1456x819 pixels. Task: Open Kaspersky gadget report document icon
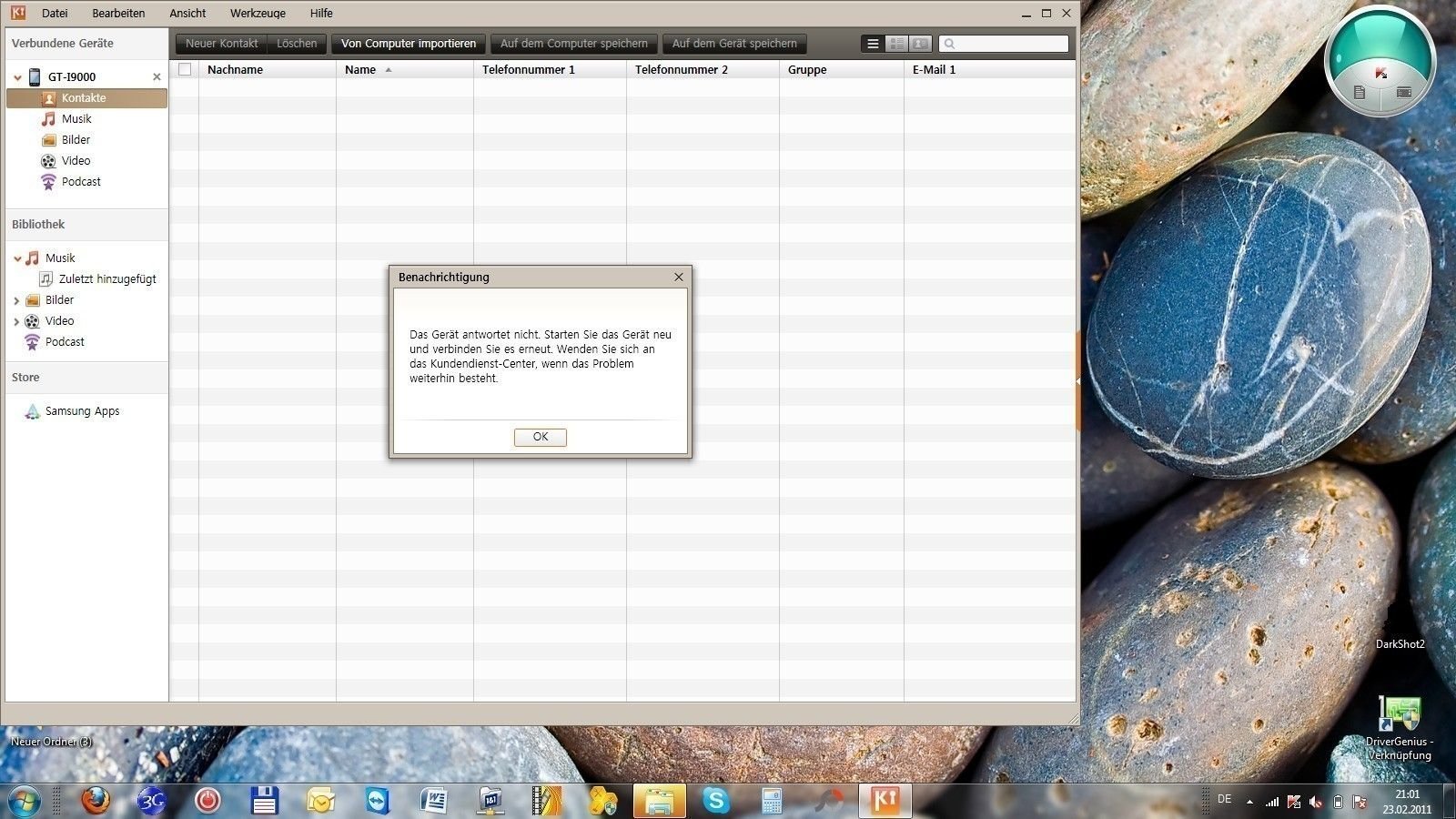pyautogui.click(x=1360, y=92)
